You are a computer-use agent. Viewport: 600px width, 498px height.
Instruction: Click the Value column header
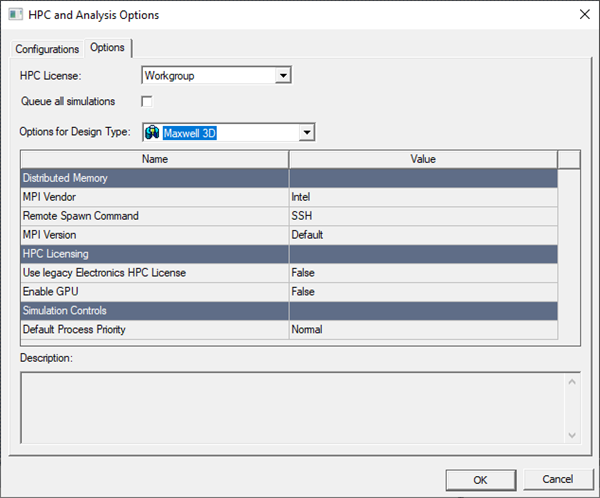pos(423,159)
